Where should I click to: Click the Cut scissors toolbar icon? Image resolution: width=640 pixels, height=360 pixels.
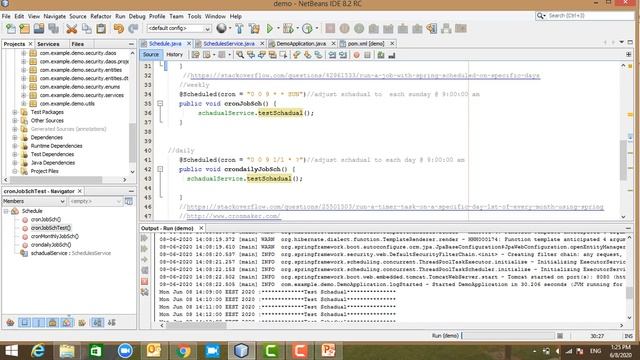pos(72,29)
